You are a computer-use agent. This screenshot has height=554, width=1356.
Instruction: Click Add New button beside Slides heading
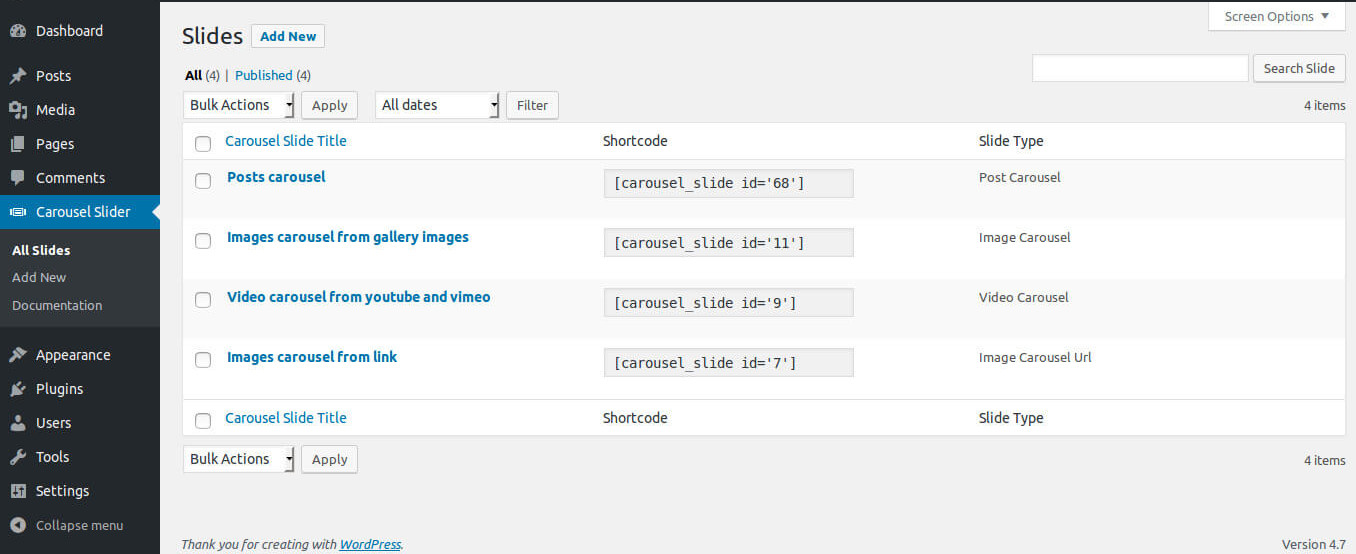pos(288,36)
